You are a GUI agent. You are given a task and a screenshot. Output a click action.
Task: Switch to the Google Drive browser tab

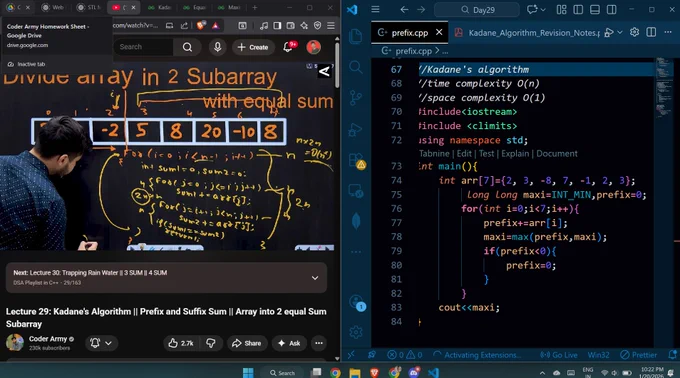18,7
